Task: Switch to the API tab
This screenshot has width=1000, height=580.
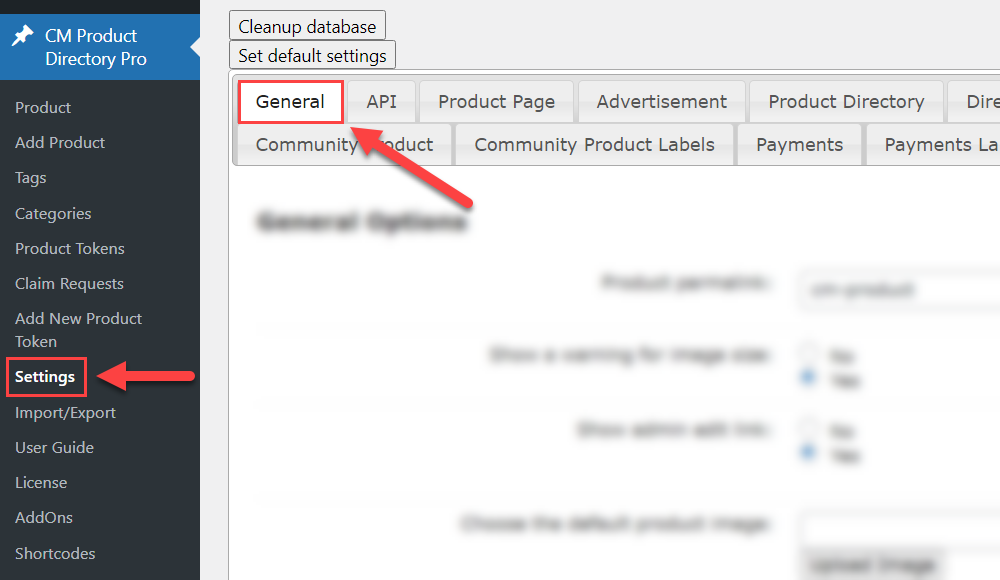Action: tap(381, 101)
